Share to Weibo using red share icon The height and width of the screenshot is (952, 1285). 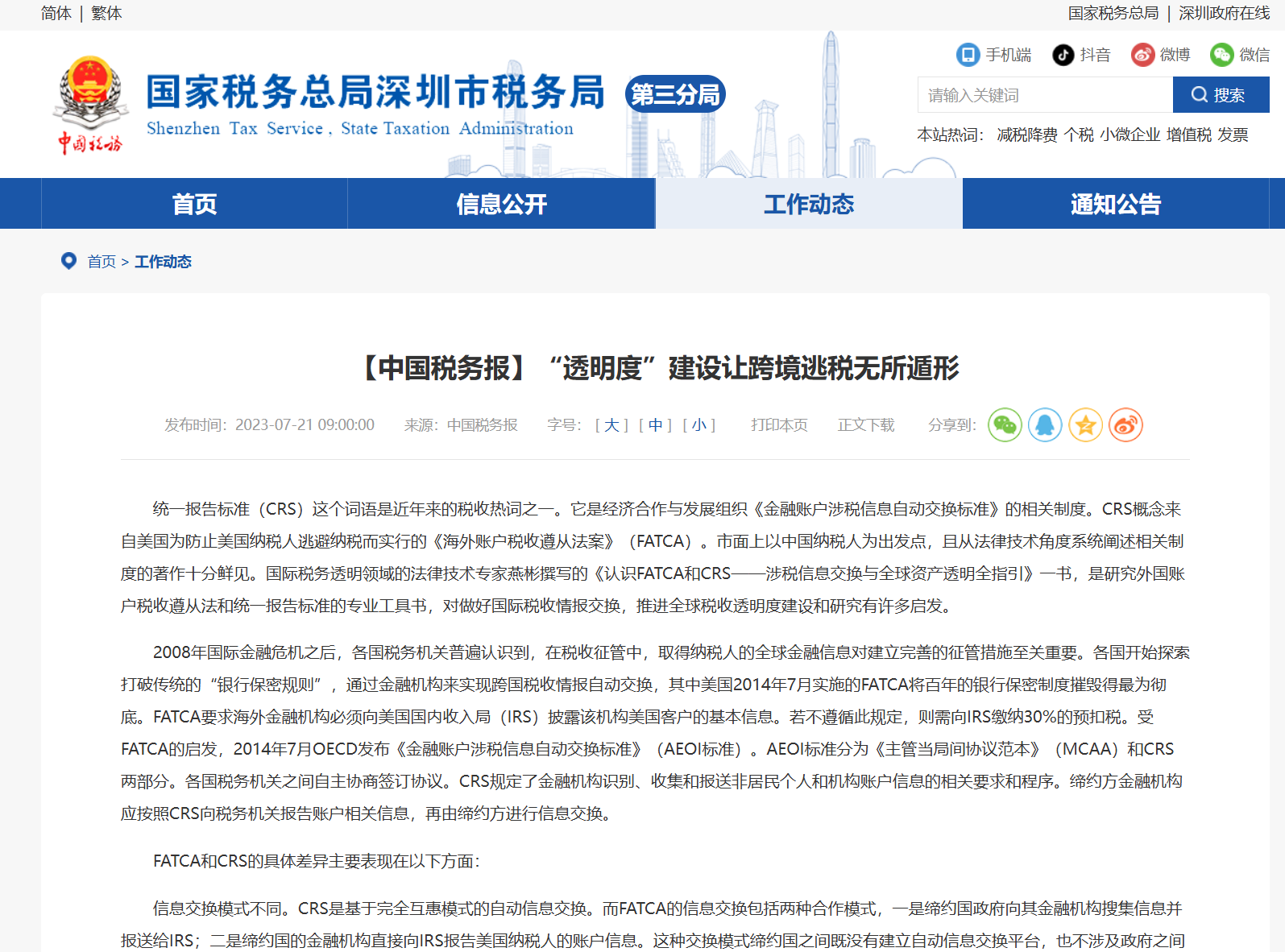pos(1125,425)
